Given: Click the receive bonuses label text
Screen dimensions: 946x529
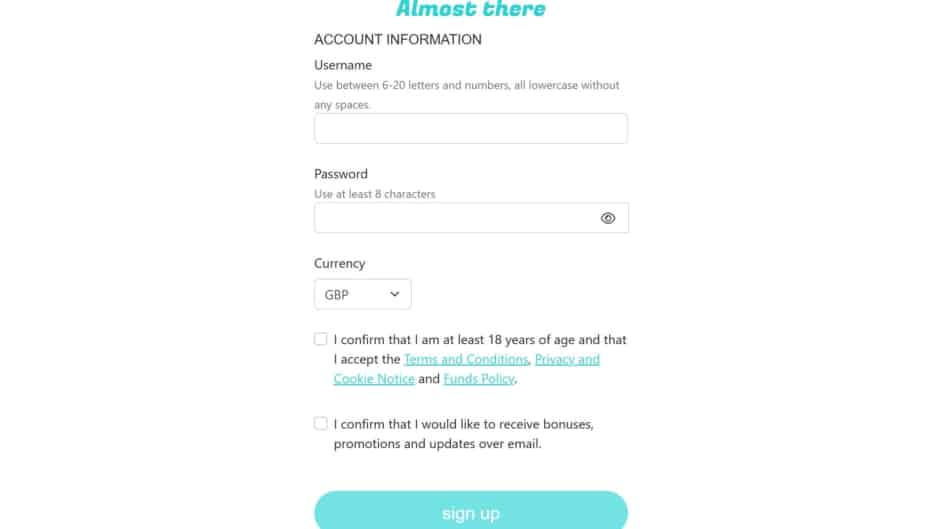Looking at the screenshot, I should (463, 424).
